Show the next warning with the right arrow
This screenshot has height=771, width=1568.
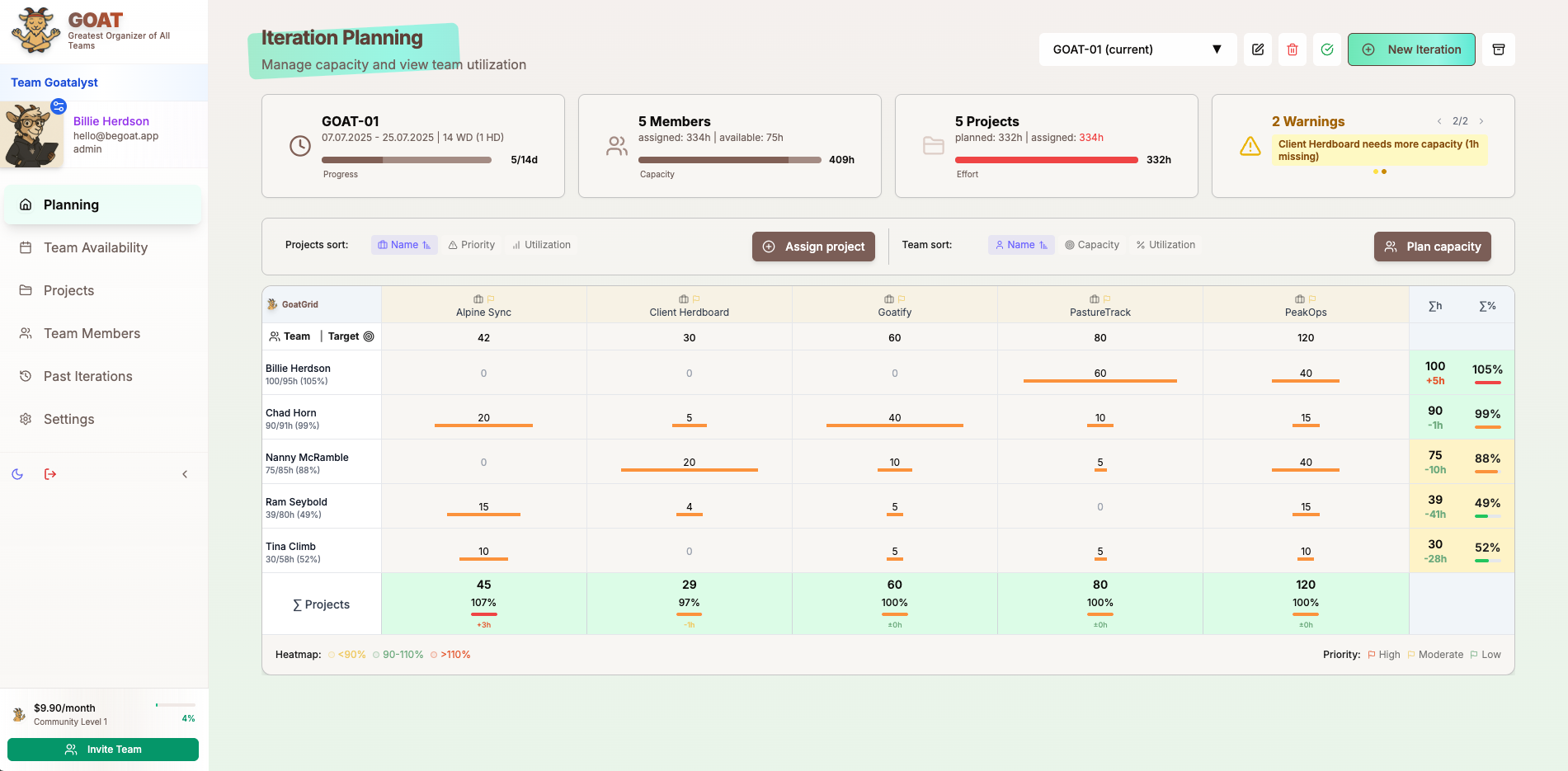(1481, 120)
